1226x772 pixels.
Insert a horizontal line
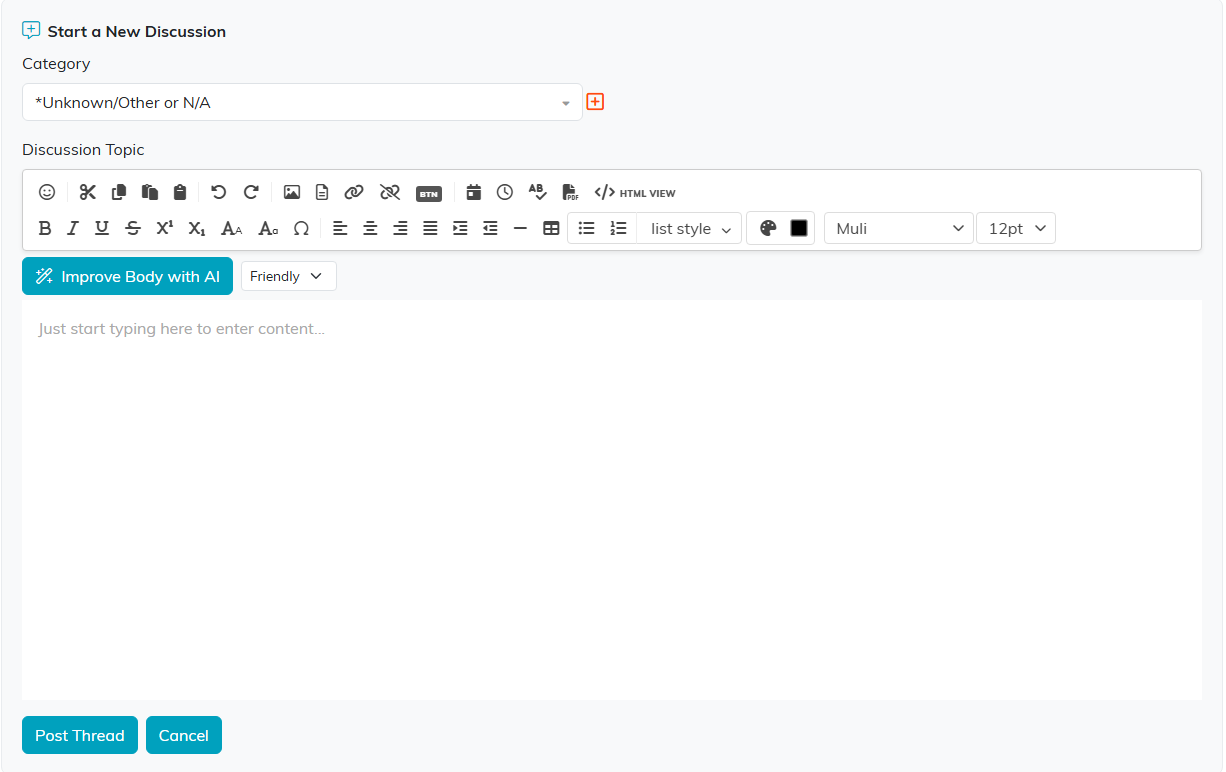pos(520,228)
